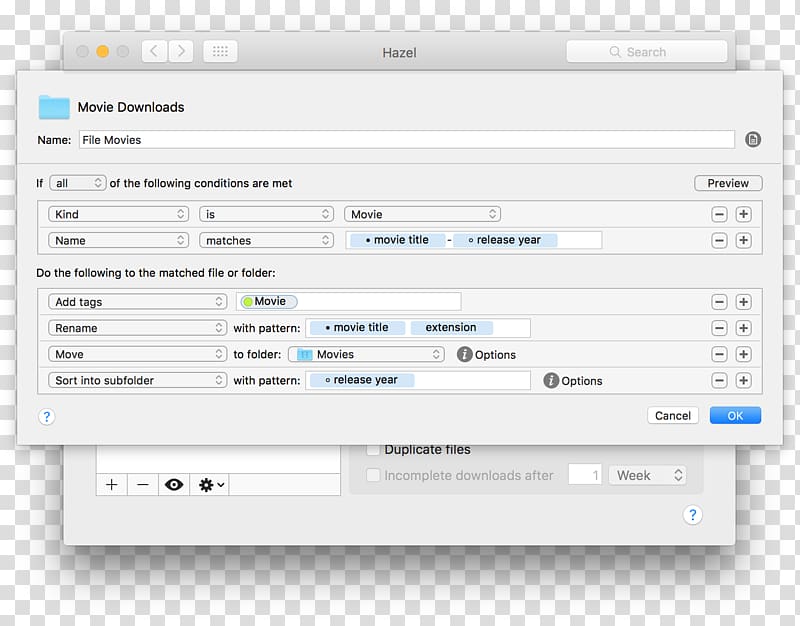Select release year token in subfolder pattern
This screenshot has width=800, height=626.
[x=362, y=380]
